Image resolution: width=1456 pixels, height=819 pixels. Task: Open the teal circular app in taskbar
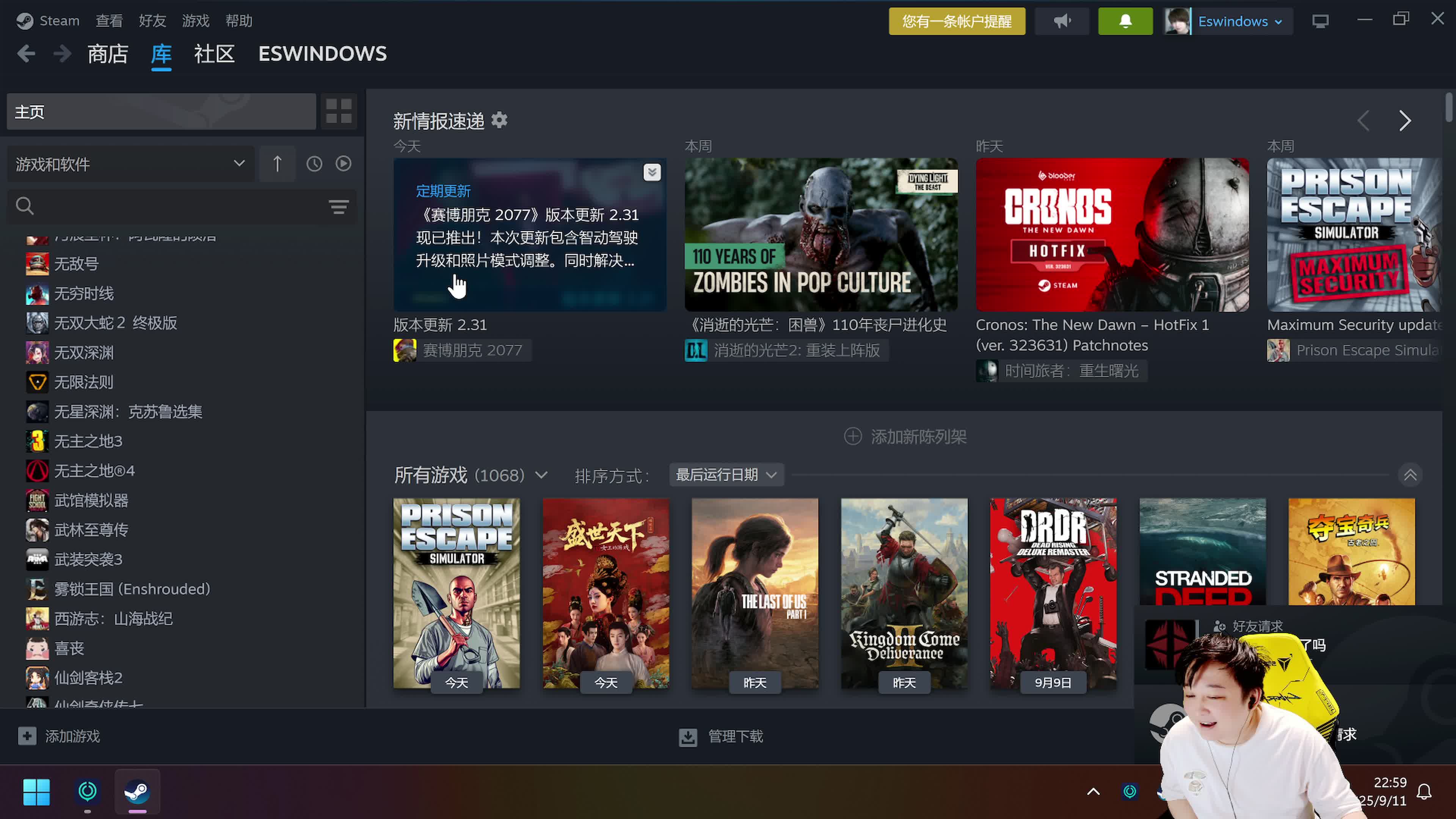[x=87, y=791]
